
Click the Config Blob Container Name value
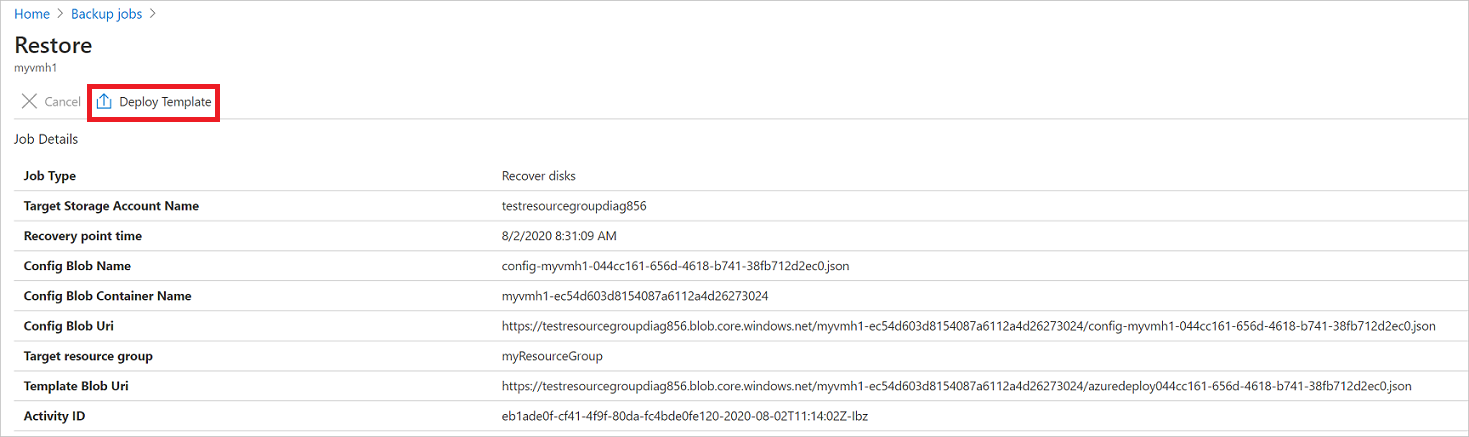pyautogui.click(x=634, y=296)
